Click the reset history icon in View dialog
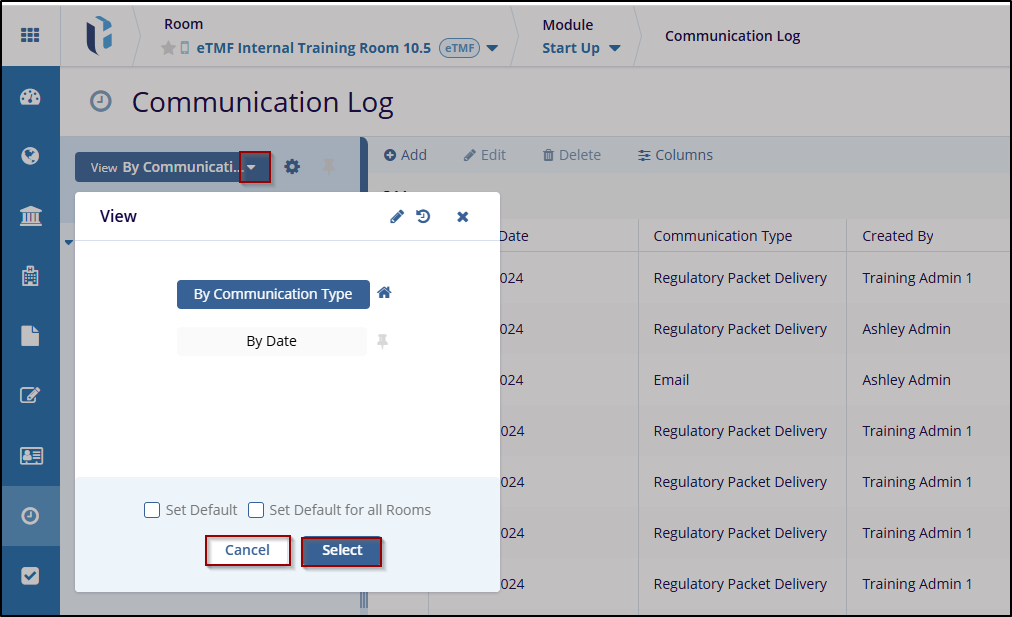The image size is (1012, 617). coord(424,216)
